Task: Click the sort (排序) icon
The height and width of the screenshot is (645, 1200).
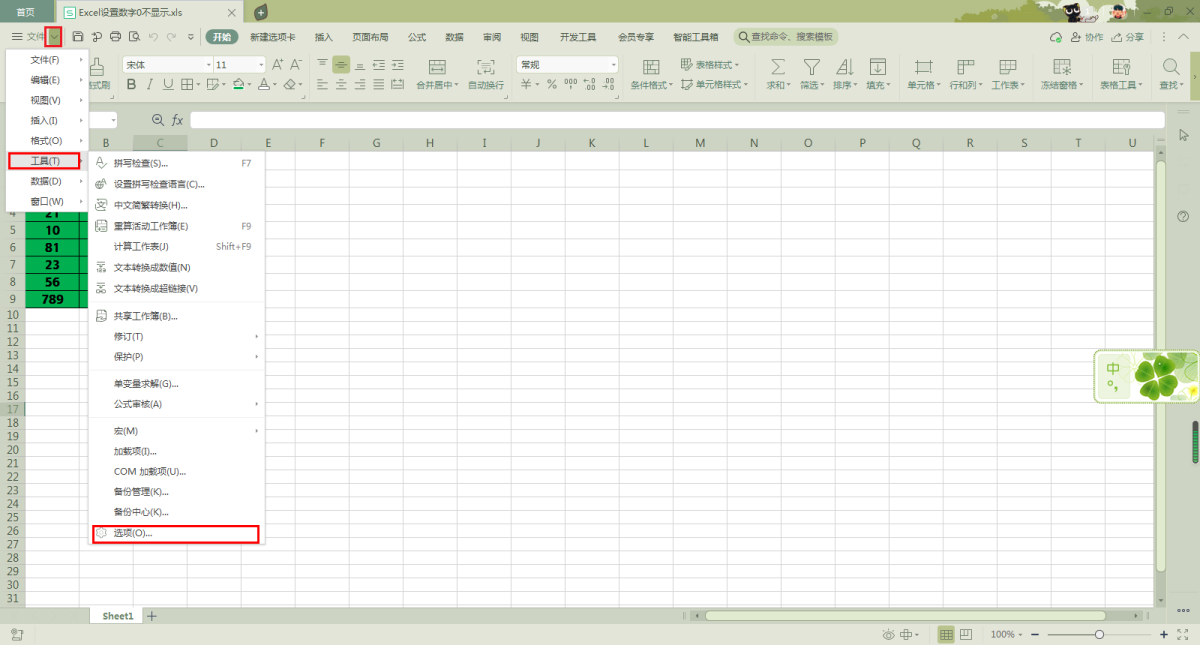Action: click(x=844, y=67)
